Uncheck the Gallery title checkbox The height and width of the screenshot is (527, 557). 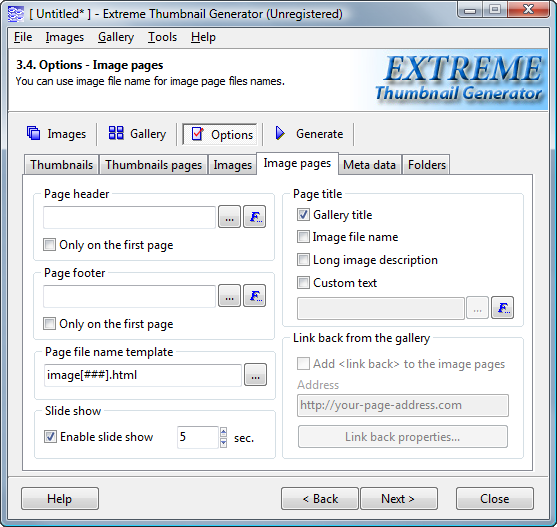tap(303, 214)
